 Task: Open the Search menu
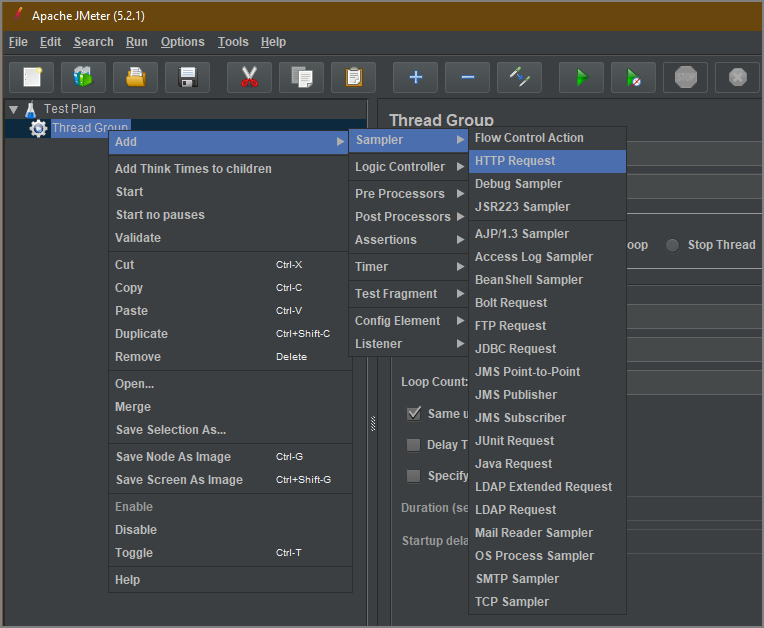94,42
